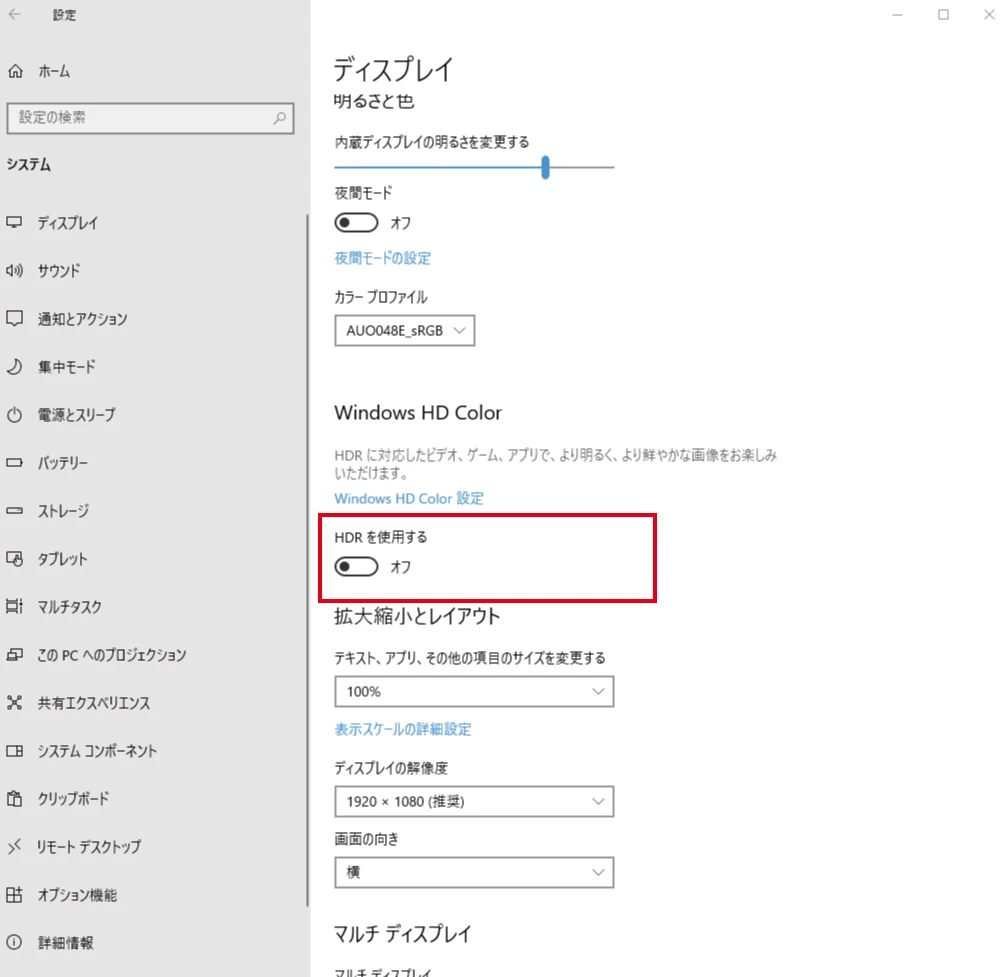1006x977 pixels.
Task: Open the Windows HD Color 設定 link
Action: 409,498
